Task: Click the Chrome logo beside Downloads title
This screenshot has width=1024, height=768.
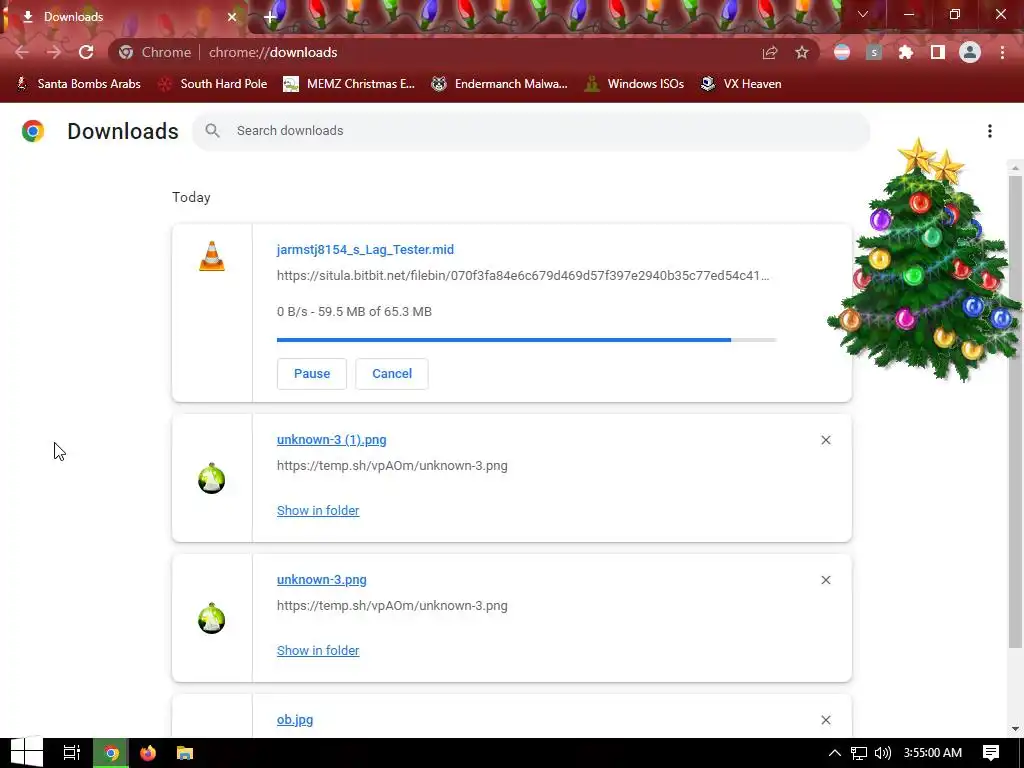Action: (x=33, y=131)
